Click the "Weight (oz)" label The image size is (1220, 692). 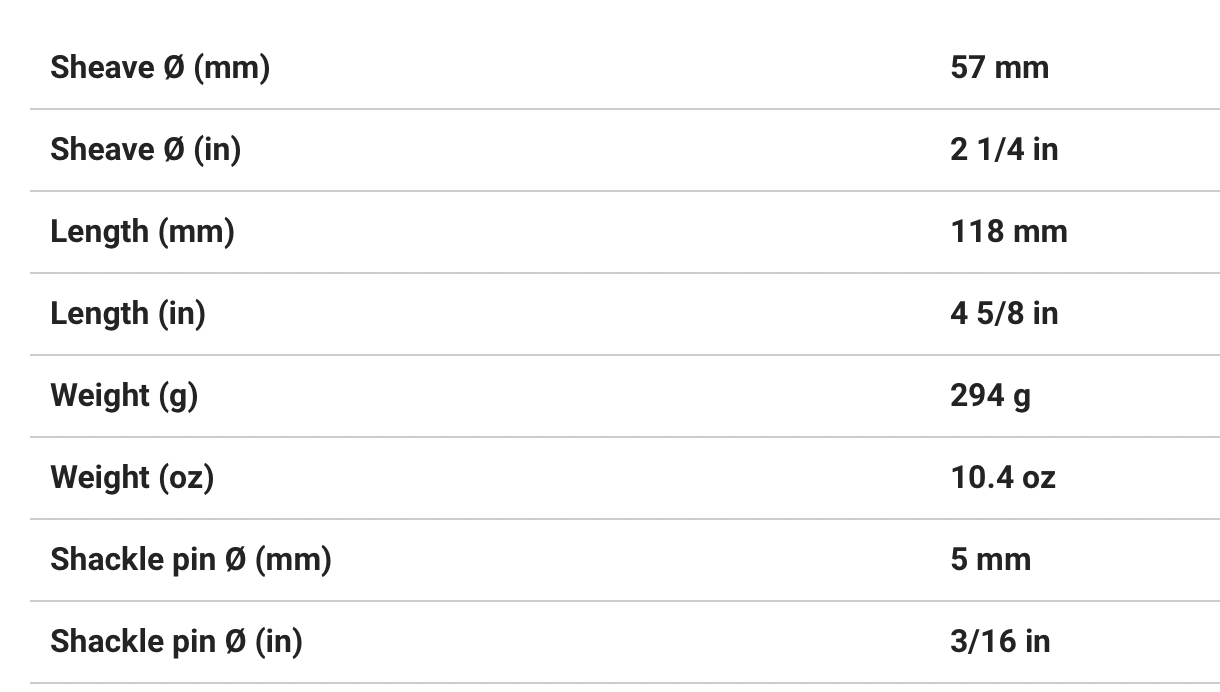(132, 477)
